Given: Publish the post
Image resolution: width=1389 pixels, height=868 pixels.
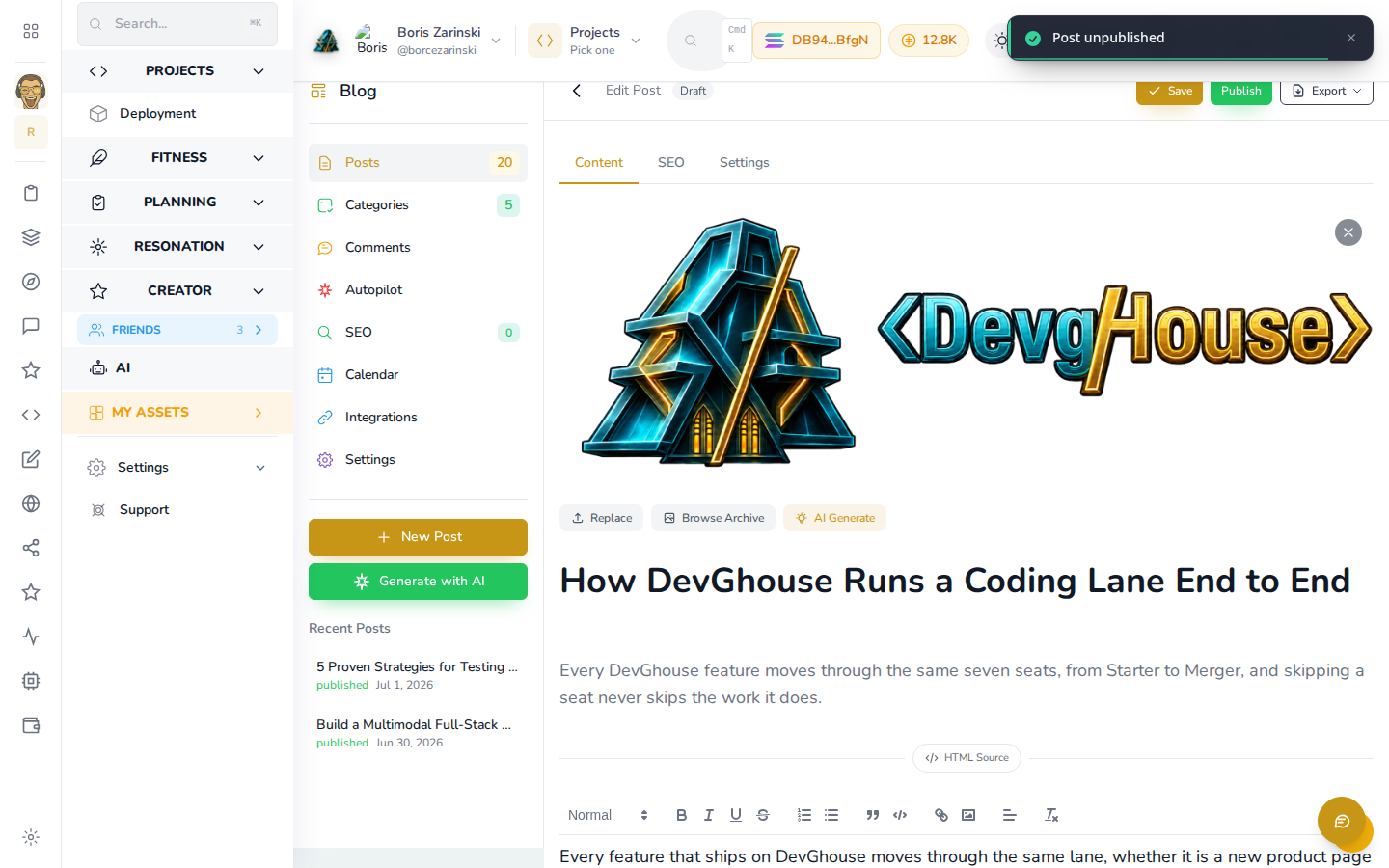Looking at the screenshot, I should tap(1241, 91).
